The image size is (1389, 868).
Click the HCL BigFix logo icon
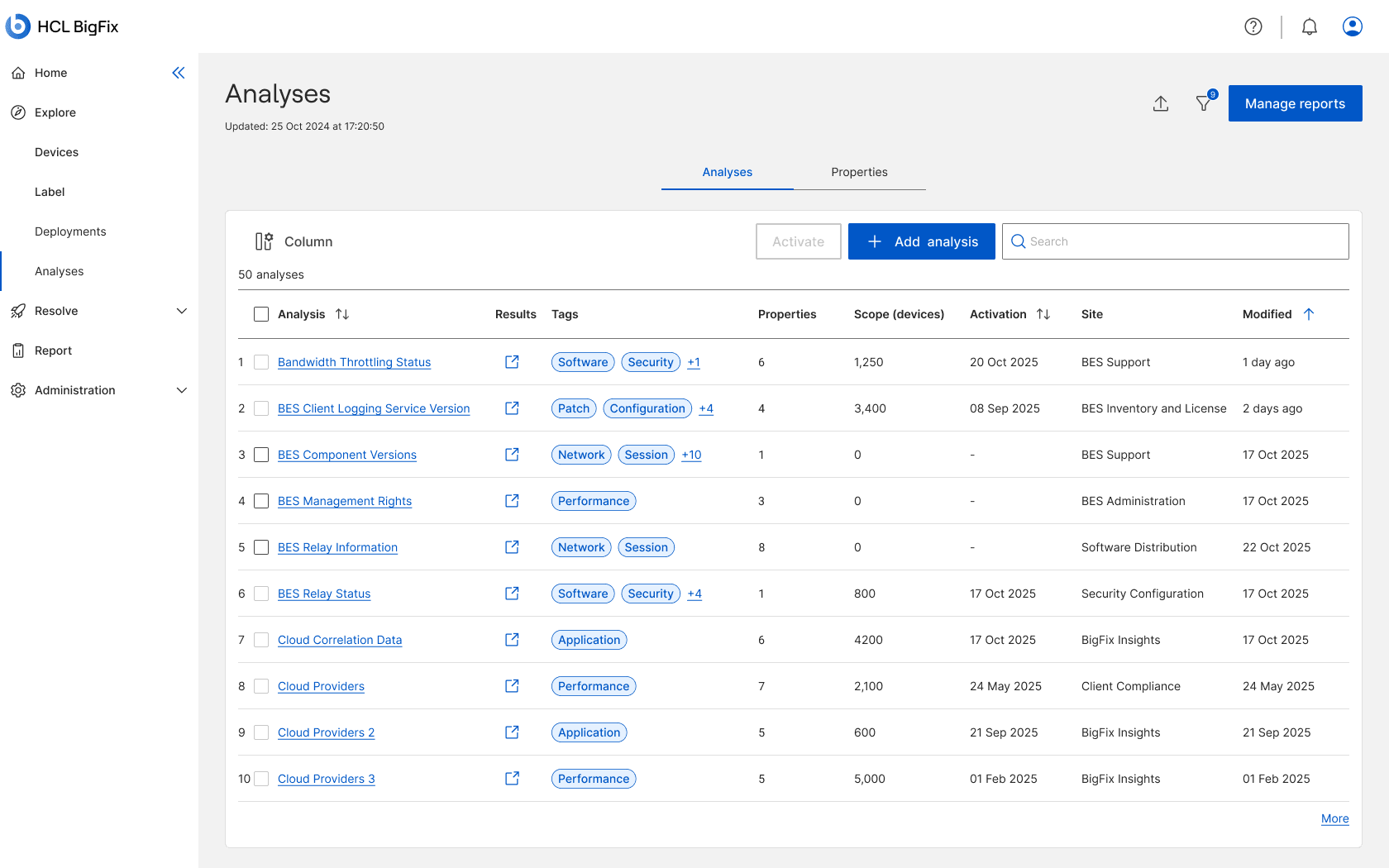(18, 26)
